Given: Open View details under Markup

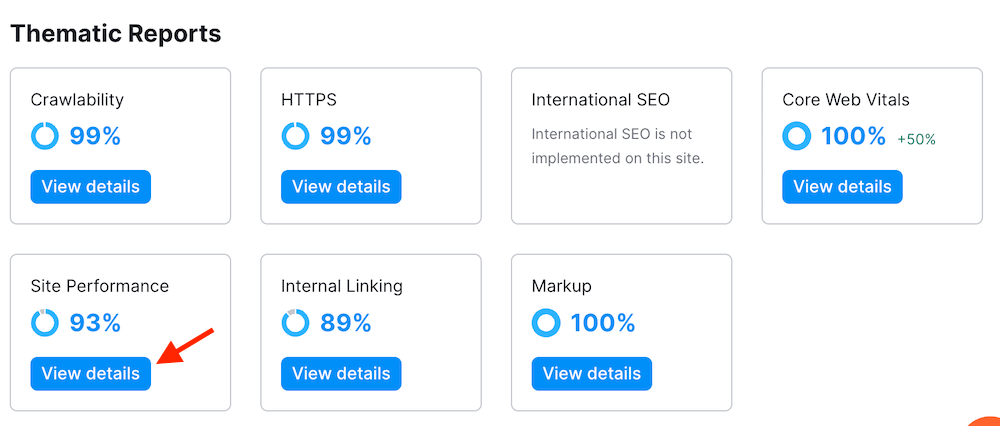Looking at the screenshot, I should coord(591,374).
